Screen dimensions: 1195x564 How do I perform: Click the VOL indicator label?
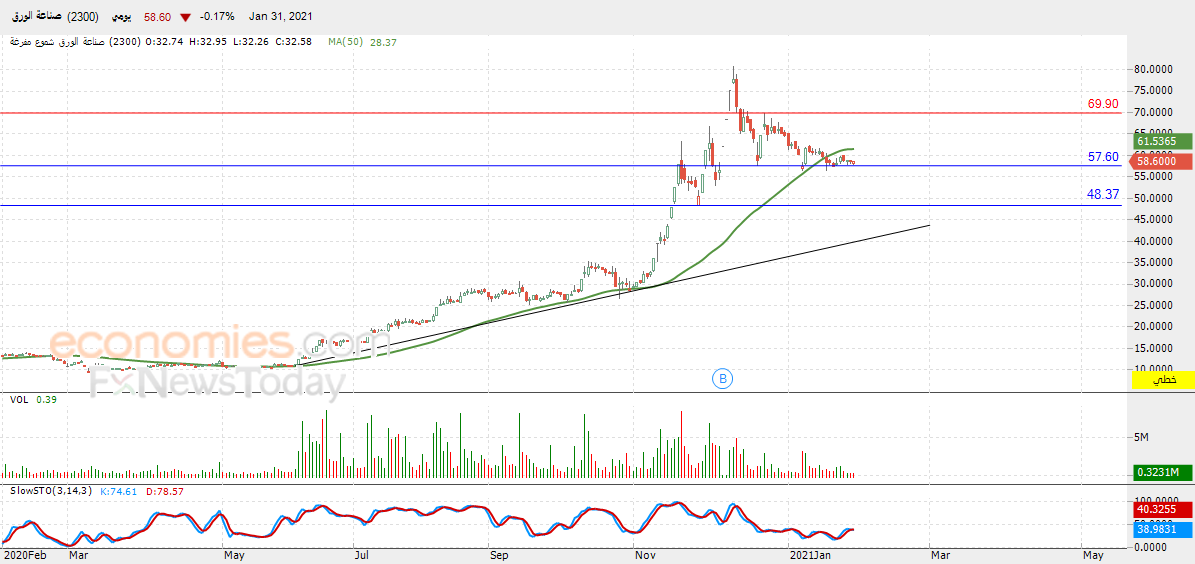[x=18, y=399]
